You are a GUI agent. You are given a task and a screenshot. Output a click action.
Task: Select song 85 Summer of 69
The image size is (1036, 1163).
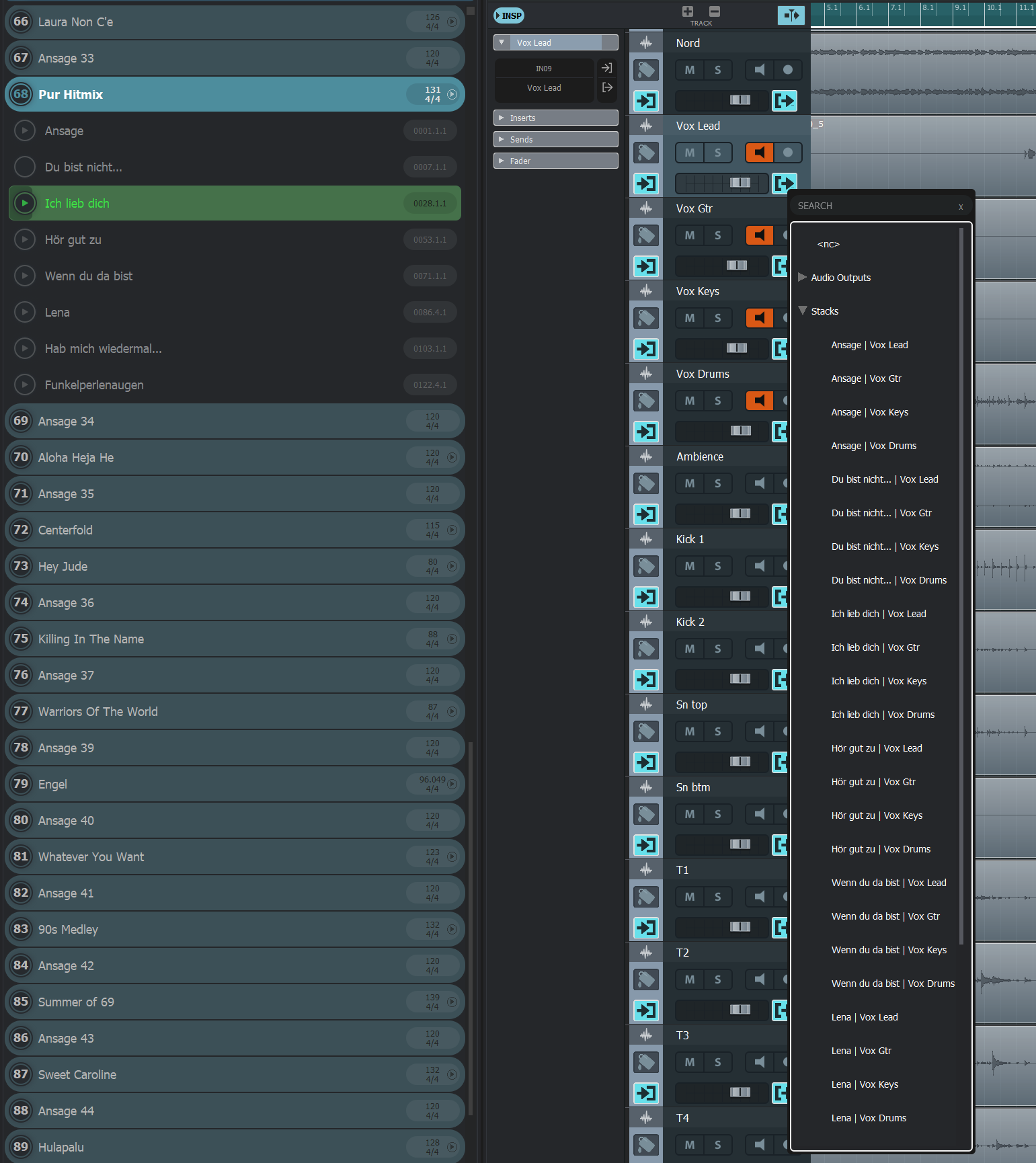point(235,1002)
